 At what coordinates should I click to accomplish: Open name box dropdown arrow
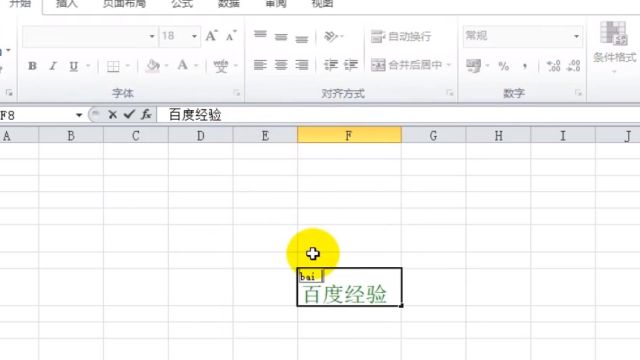click(79, 115)
